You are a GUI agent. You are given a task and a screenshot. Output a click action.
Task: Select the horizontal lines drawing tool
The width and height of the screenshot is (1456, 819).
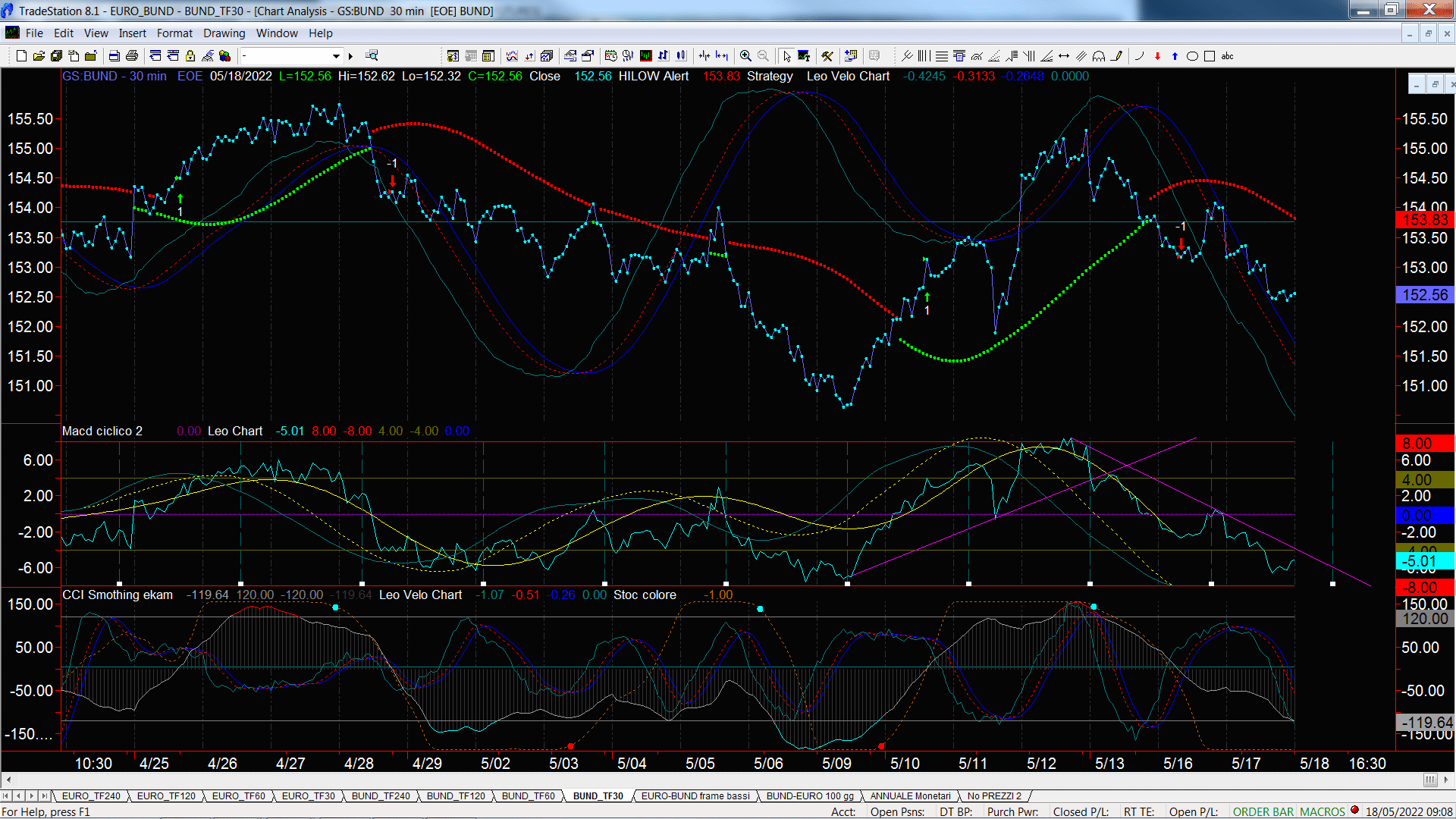[941, 55]
